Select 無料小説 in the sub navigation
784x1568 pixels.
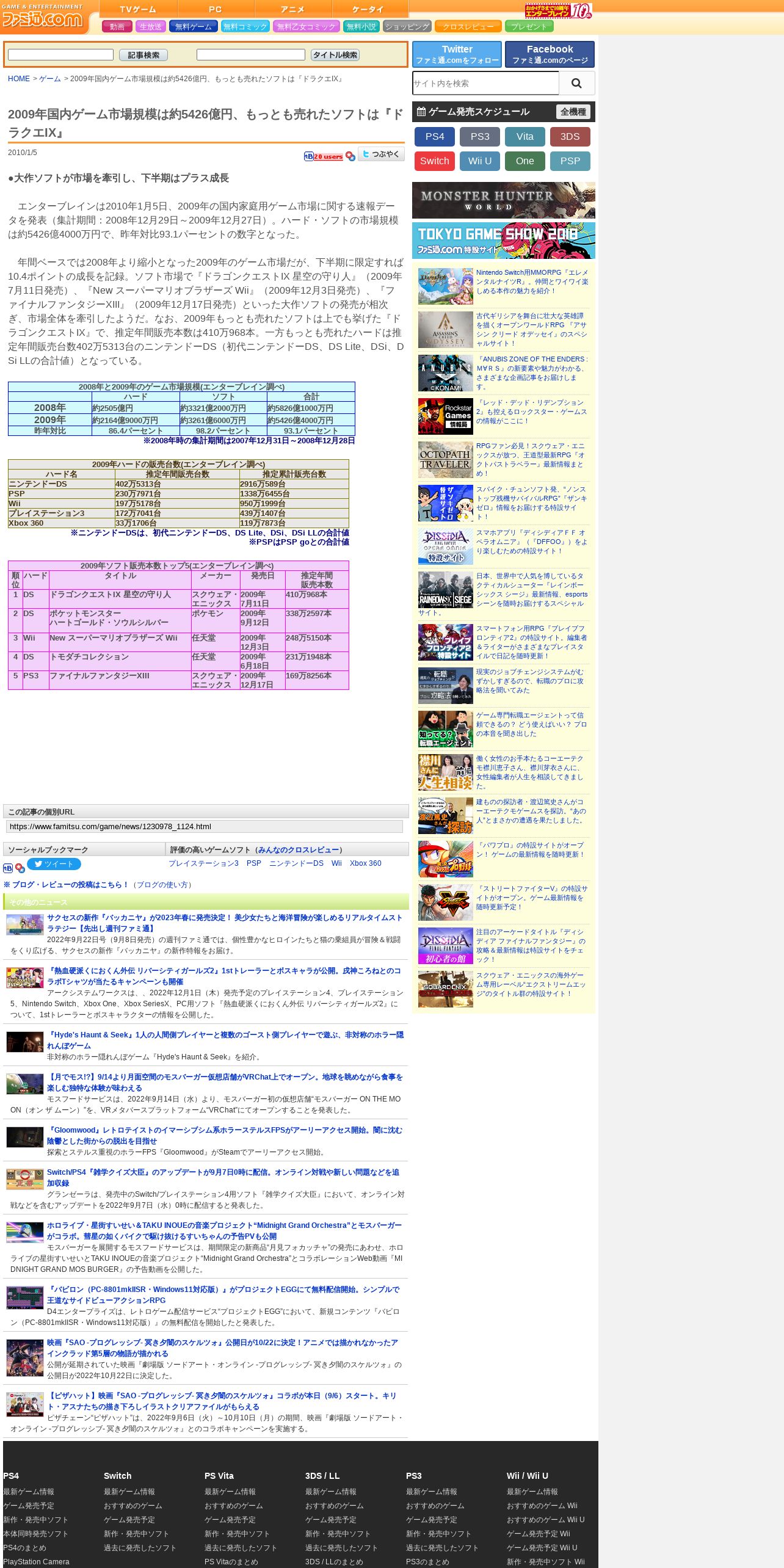(361, 26)
